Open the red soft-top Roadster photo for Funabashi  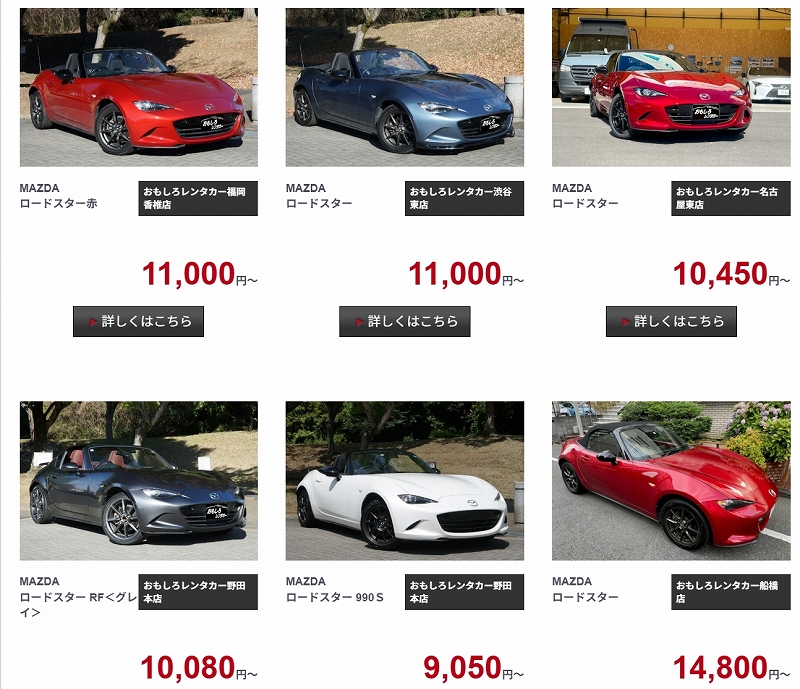pyautogui.click(x=671, y=481)
